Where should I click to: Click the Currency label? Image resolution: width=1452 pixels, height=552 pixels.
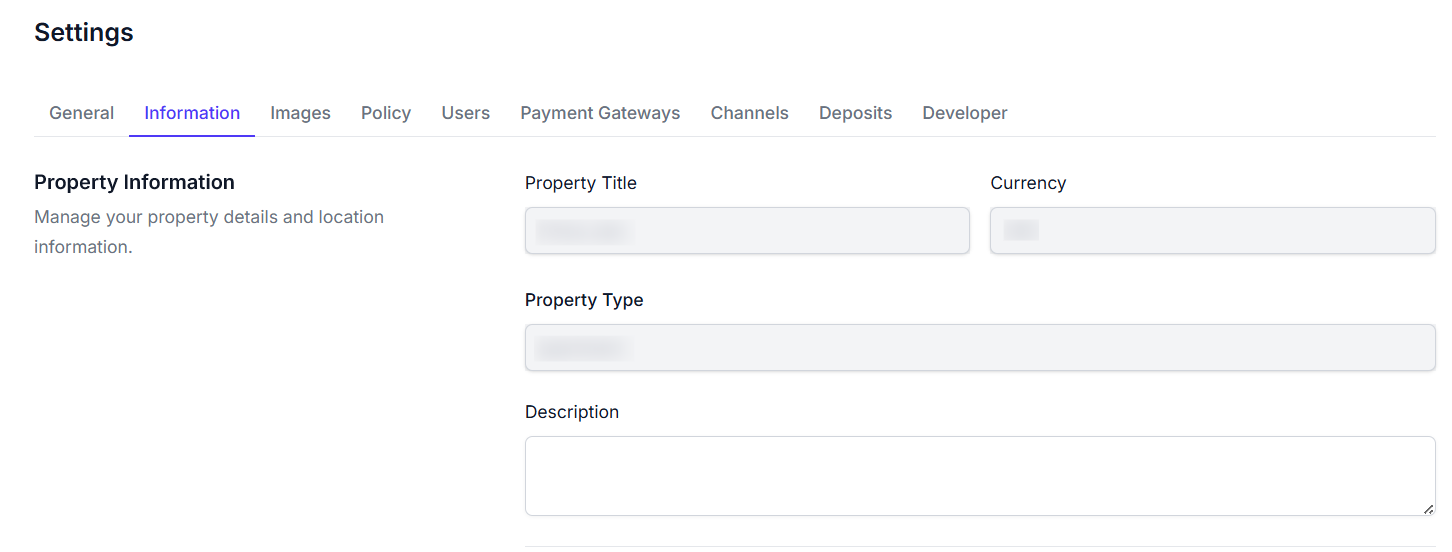click(x=1027, y=183)
